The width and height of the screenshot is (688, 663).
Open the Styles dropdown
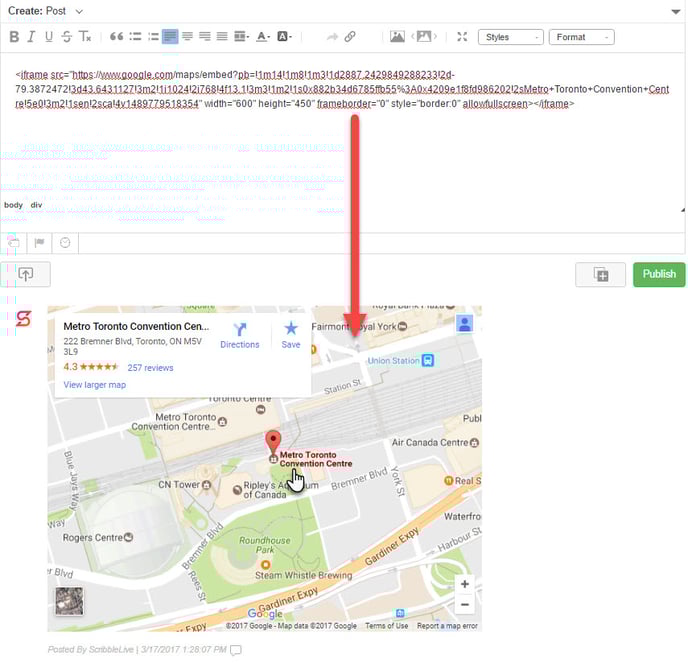[511, 37]
